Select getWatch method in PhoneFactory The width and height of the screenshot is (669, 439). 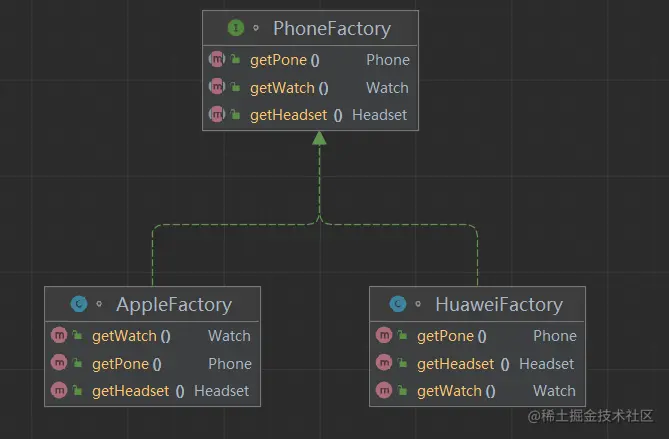coord(288,88)
